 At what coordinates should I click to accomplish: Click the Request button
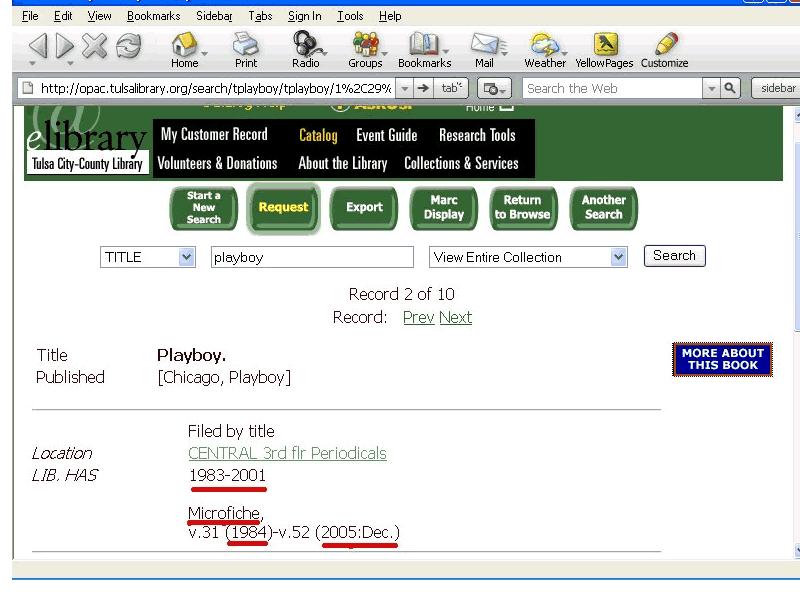coord(283,208)
